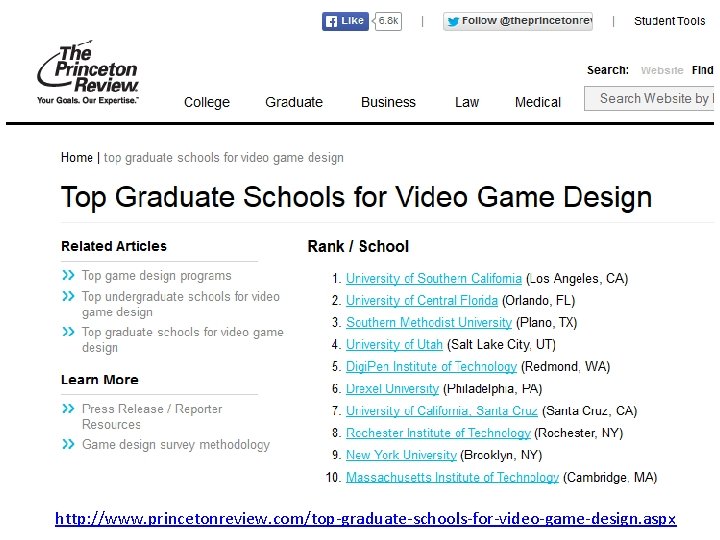Open University of California, Santa Cruz link
Screen dimensions: 720x540
pyautogui.click(x=441, y=411)
